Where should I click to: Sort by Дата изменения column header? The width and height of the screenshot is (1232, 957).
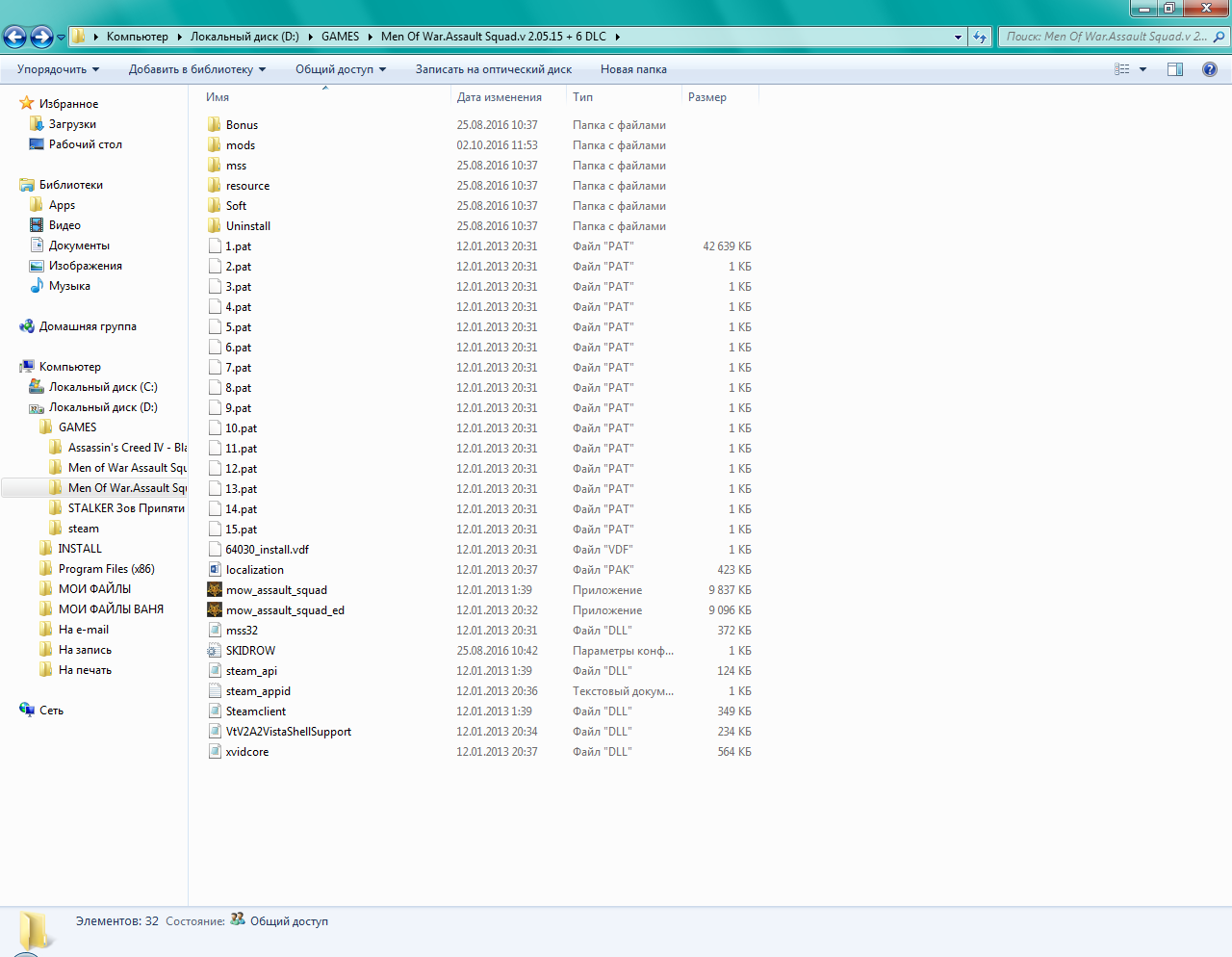(500, 97)
